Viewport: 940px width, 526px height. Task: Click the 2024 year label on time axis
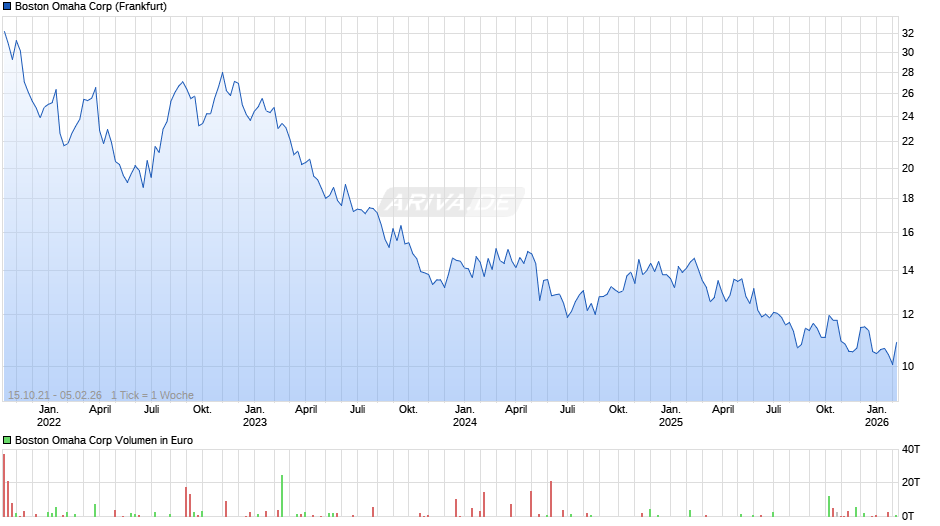click(x=465, y=422)
